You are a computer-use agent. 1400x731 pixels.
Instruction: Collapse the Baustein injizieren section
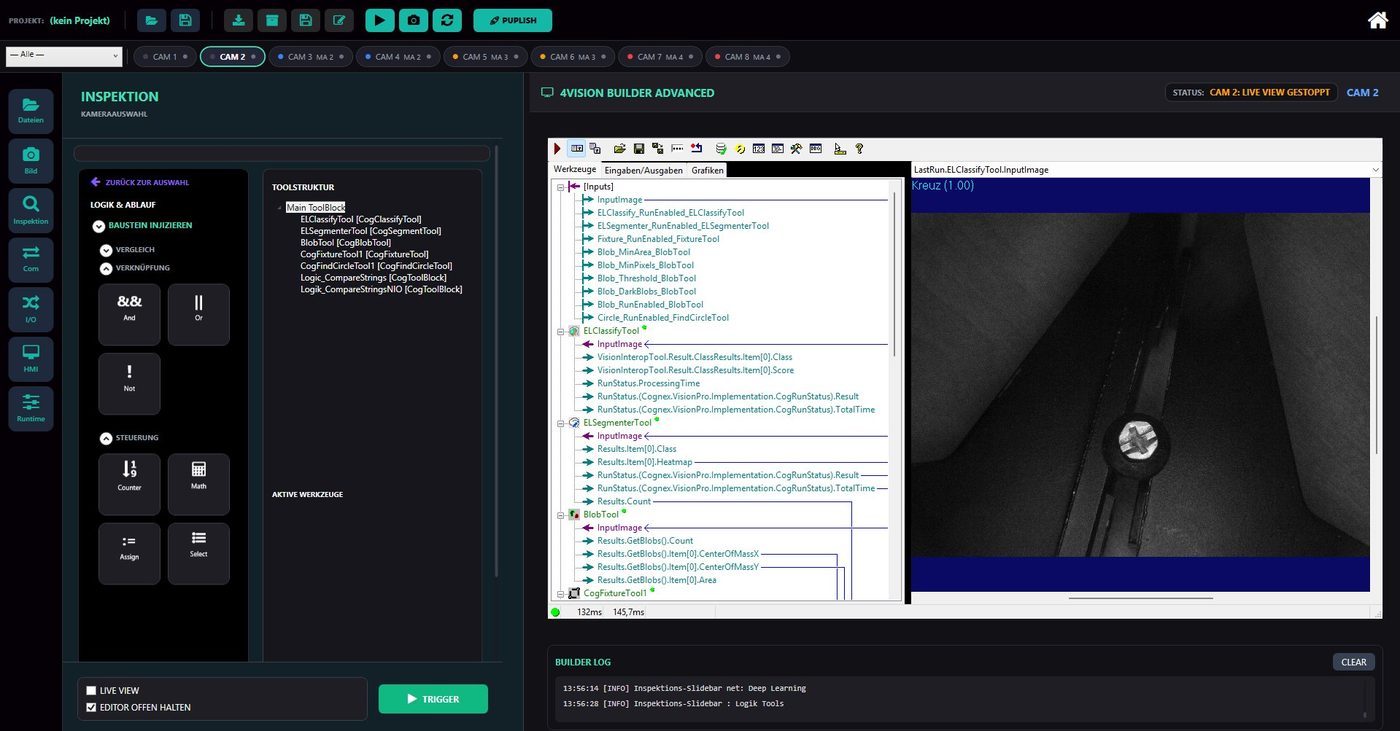pyautogui.click(x=99, y=226)
